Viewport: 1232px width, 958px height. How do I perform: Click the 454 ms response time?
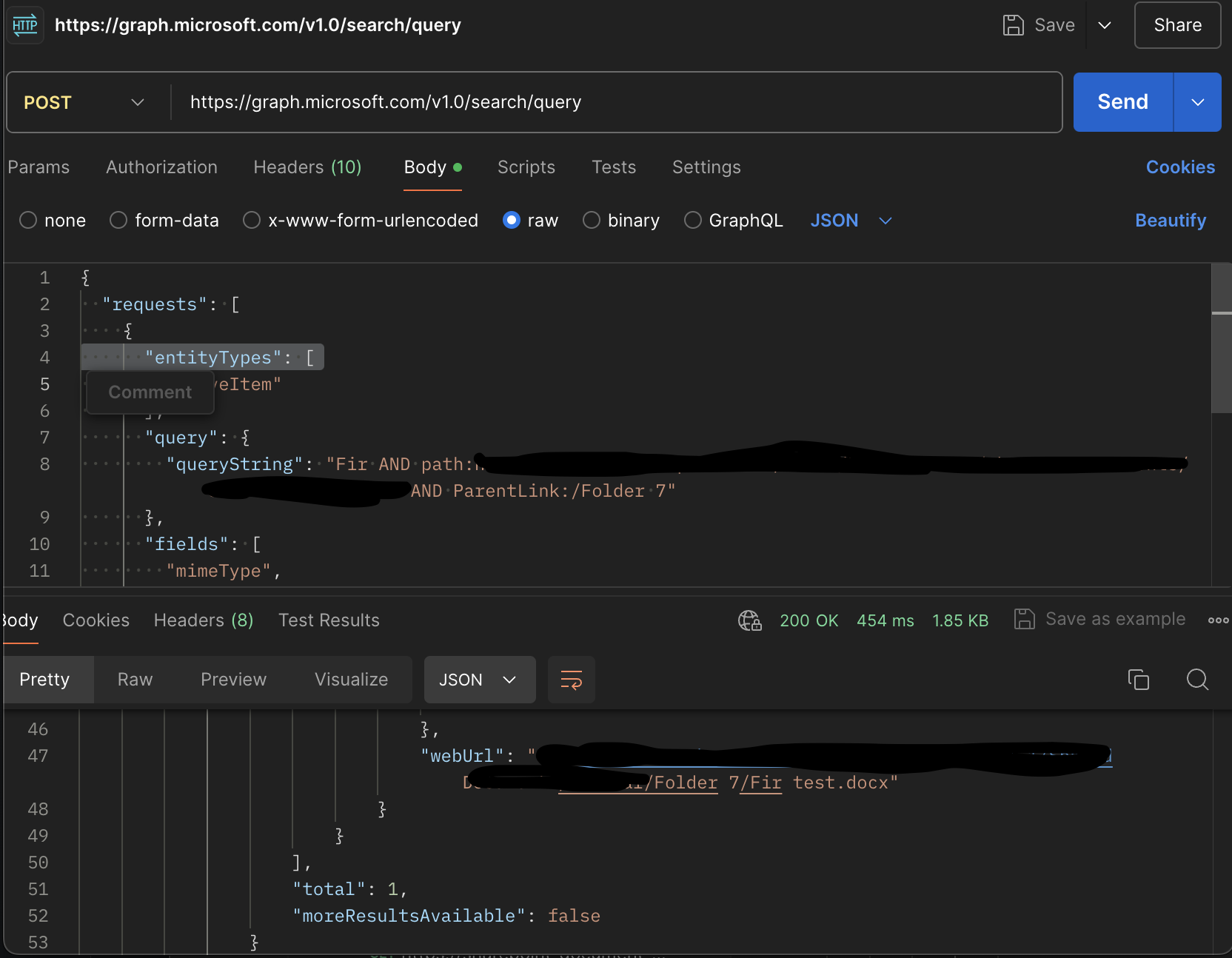coord(885,620)
